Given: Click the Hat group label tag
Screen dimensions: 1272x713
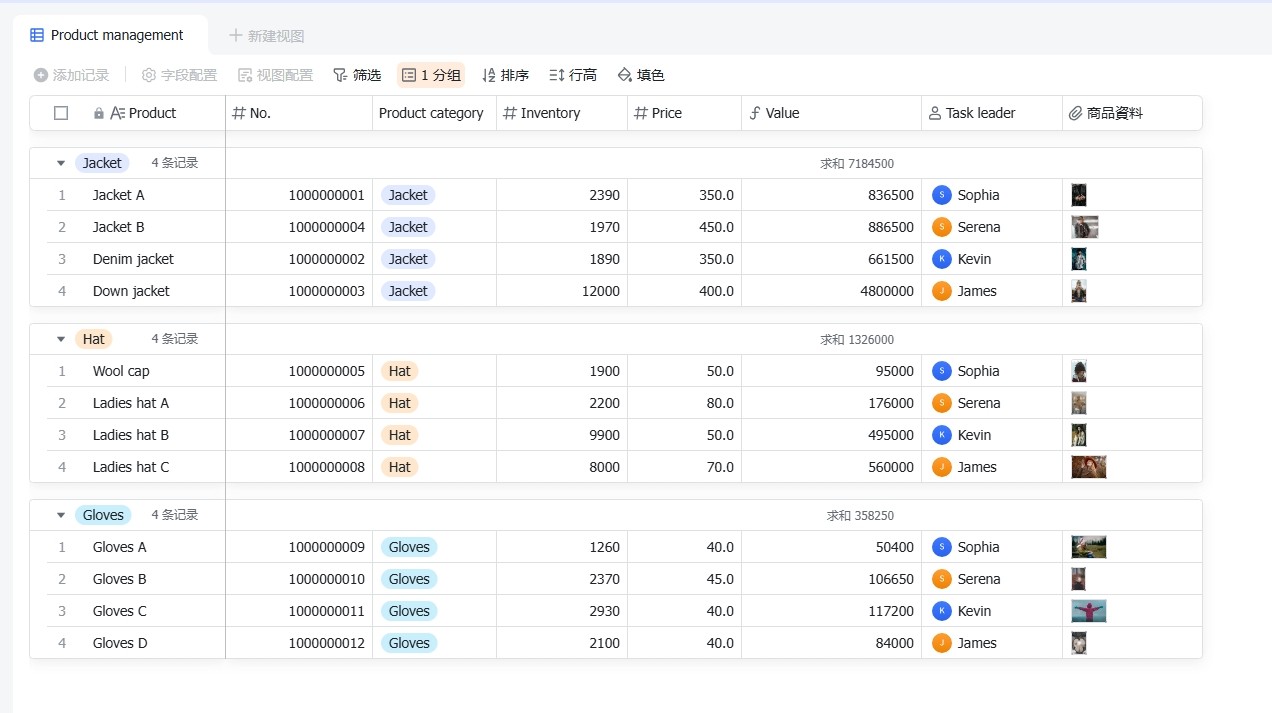Looking at the screenshot, I should point(94,339).
